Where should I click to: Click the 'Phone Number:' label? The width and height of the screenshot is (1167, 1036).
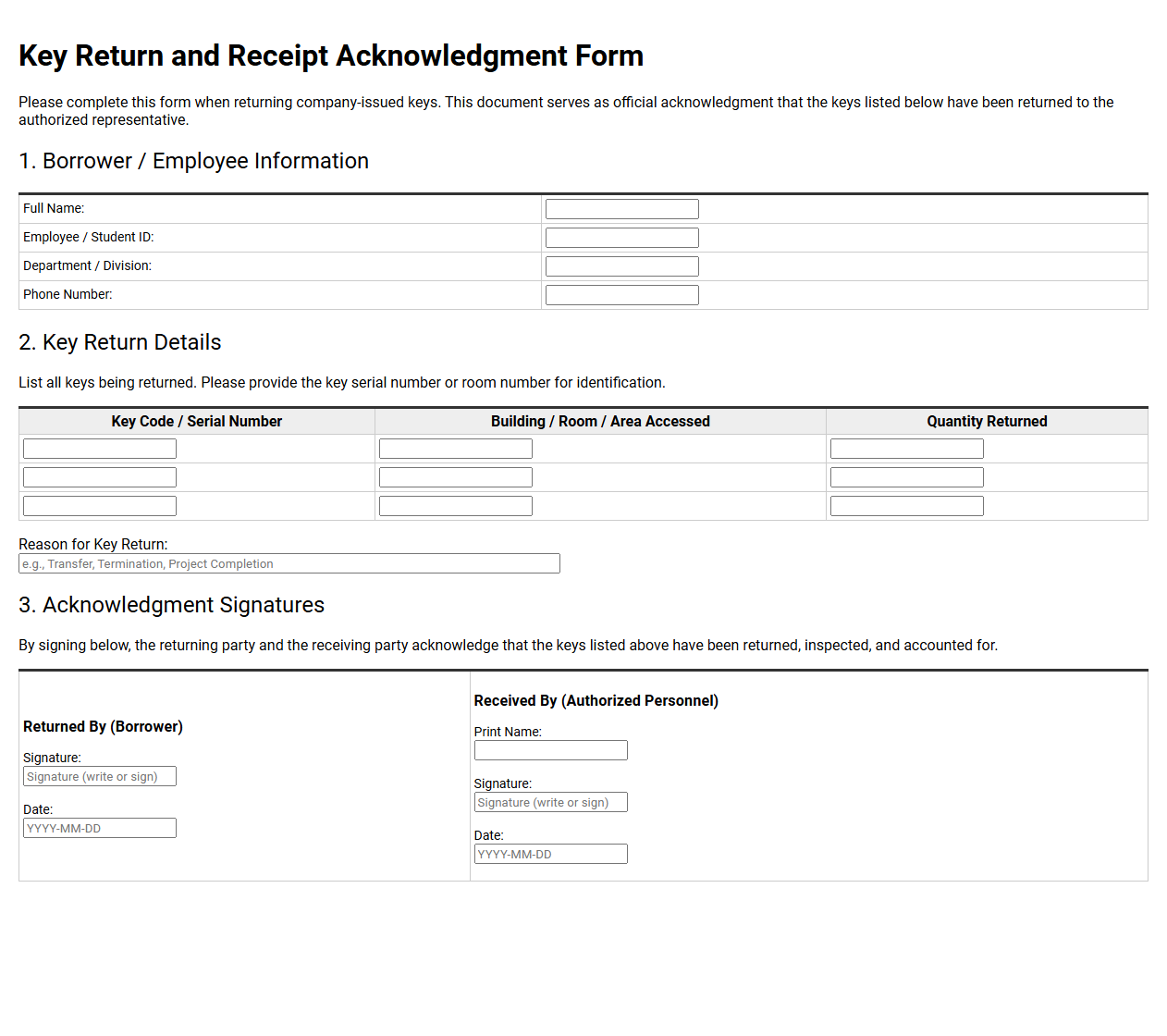tap(68, 294)
